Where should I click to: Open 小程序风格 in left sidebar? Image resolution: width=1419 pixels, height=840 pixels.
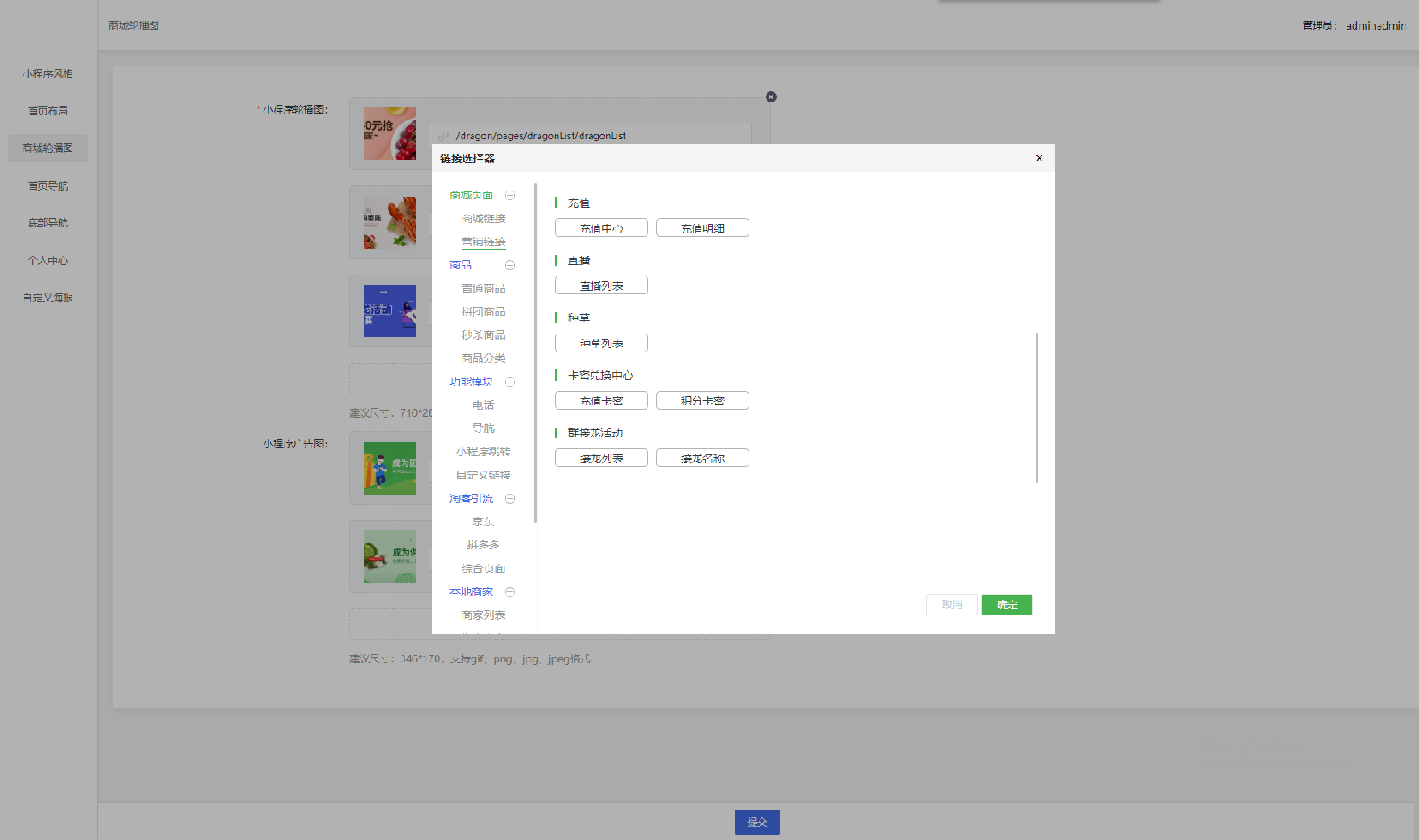(x=48, y=73)
